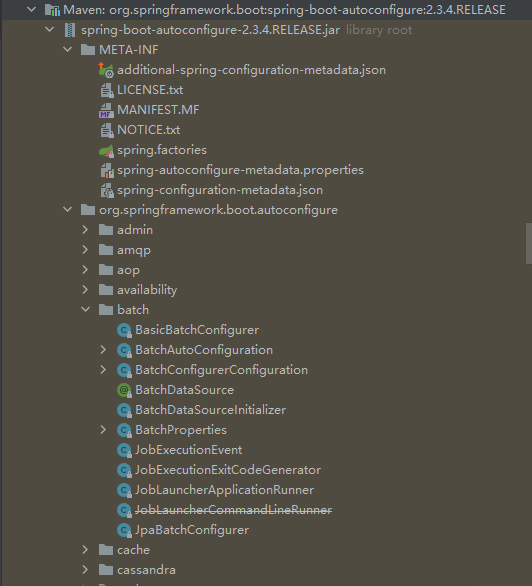Viewport: 532px width, 586px height.
Task: Select spring-autoconfigure-metadata.properties file name
Action: click(240, 170)
